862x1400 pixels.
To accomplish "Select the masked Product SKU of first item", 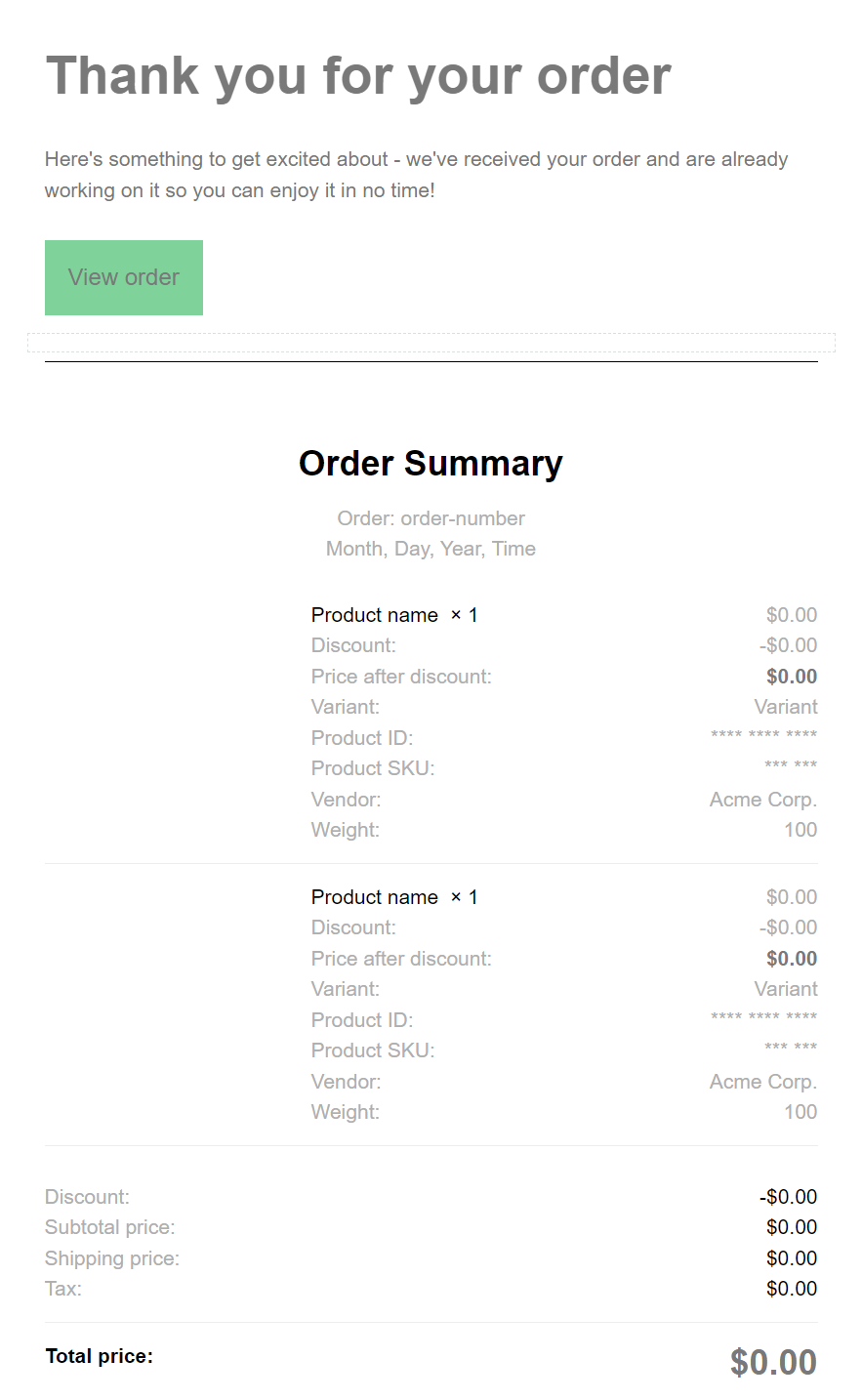I will click(x=792, y=766).
